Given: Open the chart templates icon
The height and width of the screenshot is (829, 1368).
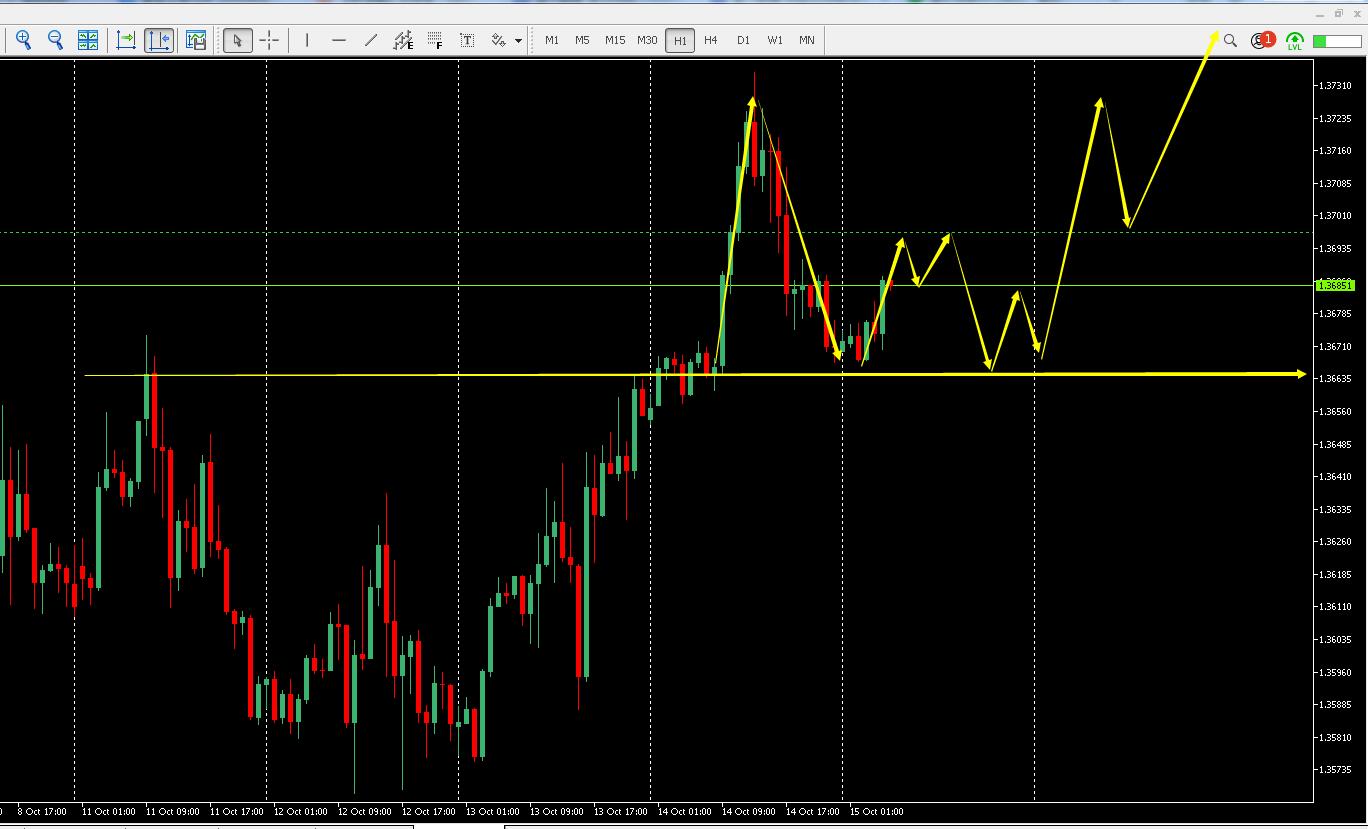Looking at the screenshot, I should tap(196, 40).
